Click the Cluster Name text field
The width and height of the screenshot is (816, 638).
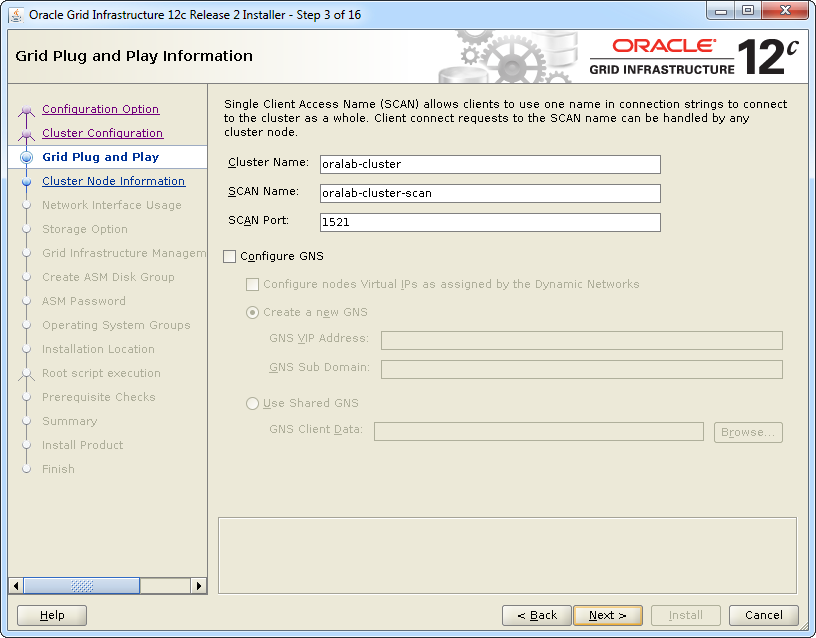490,164
